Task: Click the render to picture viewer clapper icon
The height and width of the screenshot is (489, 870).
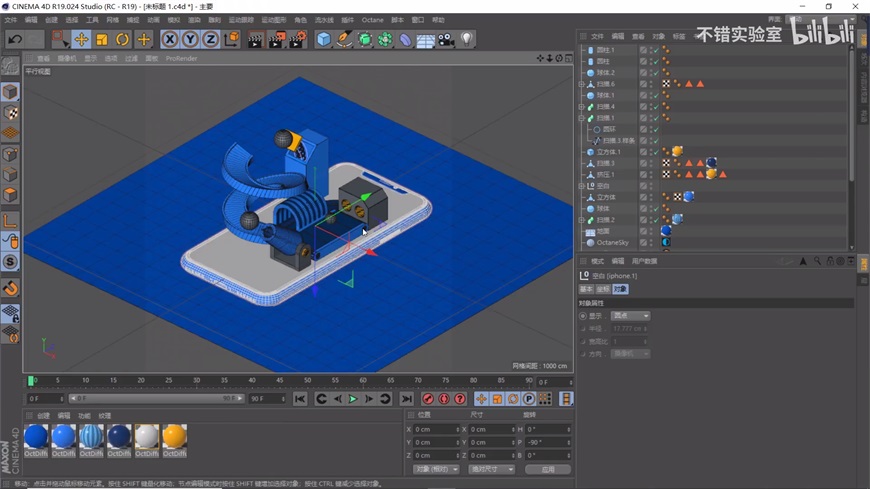Action: pyautogui.click(x=276, y=39)
